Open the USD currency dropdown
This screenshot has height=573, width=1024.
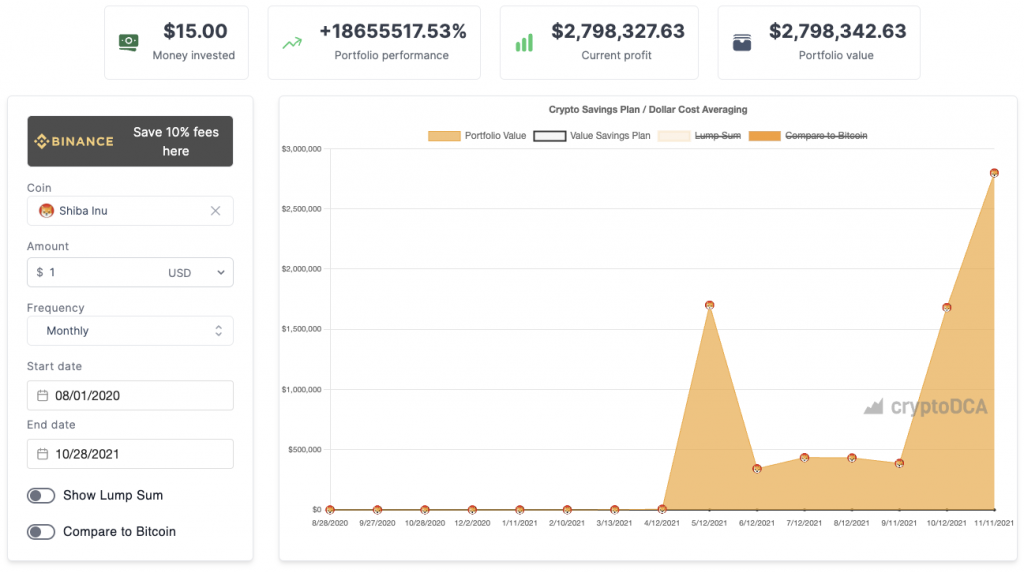pos(196,272)
